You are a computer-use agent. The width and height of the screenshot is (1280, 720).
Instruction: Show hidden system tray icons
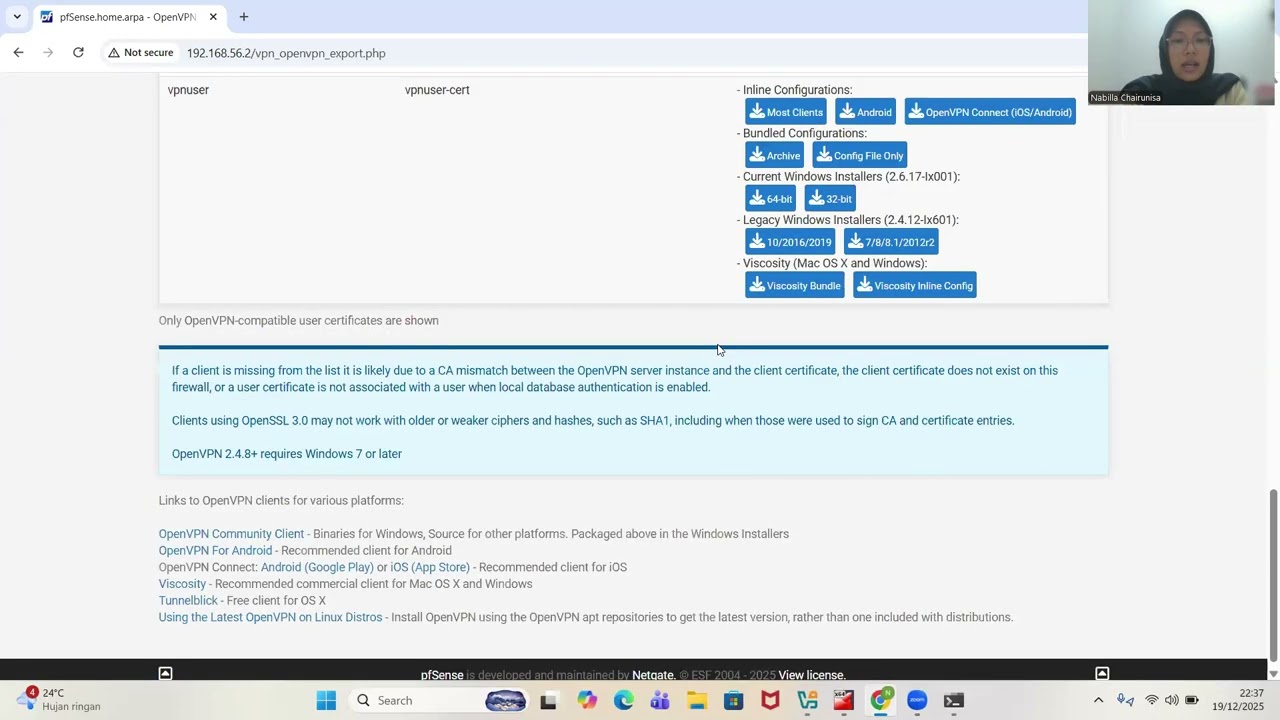(x=1098, y=700)
